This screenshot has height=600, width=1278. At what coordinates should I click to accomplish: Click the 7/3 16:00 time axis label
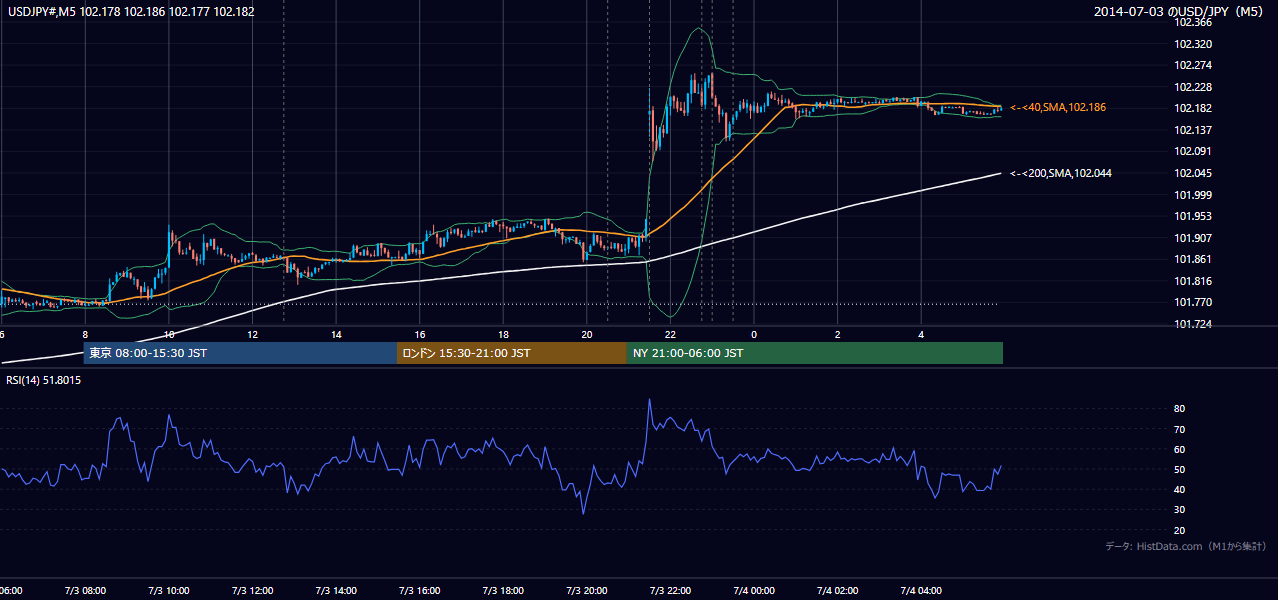click(x=420, y=590)
